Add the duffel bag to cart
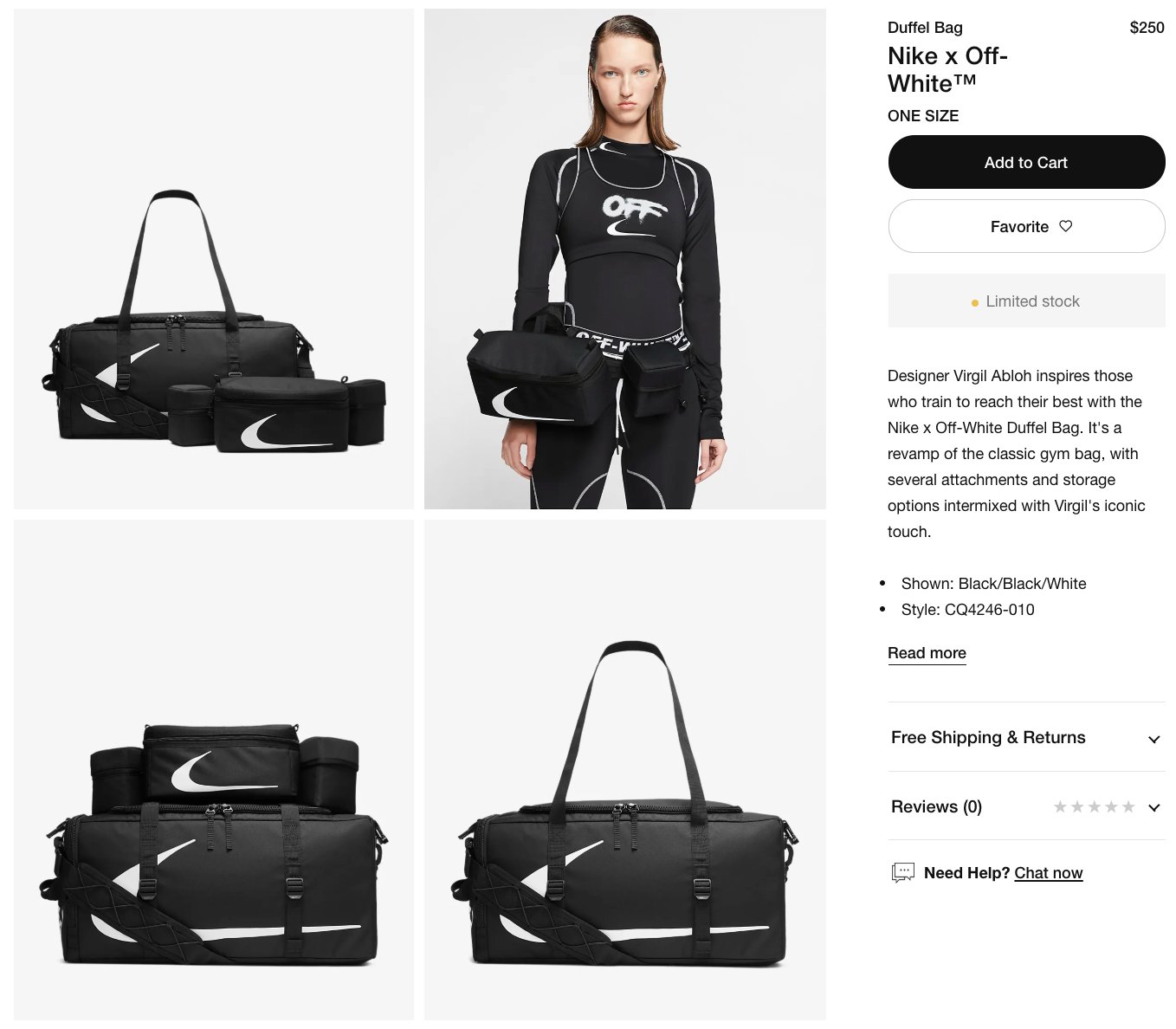Image resolution: width=1176 pixels, height=1029 pixels. (x=1026, y=162)
